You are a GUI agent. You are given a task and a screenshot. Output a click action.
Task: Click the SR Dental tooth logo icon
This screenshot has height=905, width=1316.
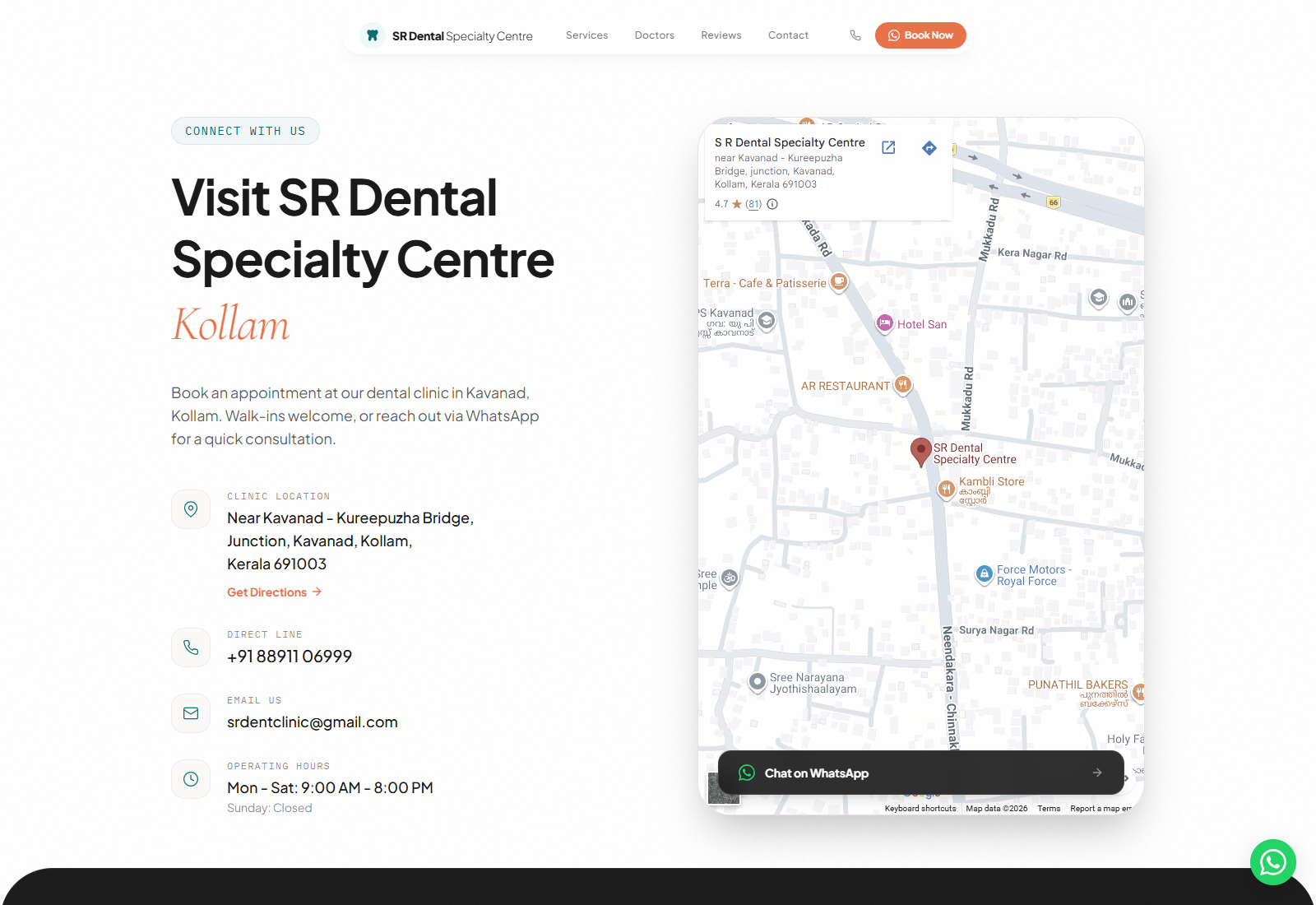pyautogui.click(x=373, y=35)
